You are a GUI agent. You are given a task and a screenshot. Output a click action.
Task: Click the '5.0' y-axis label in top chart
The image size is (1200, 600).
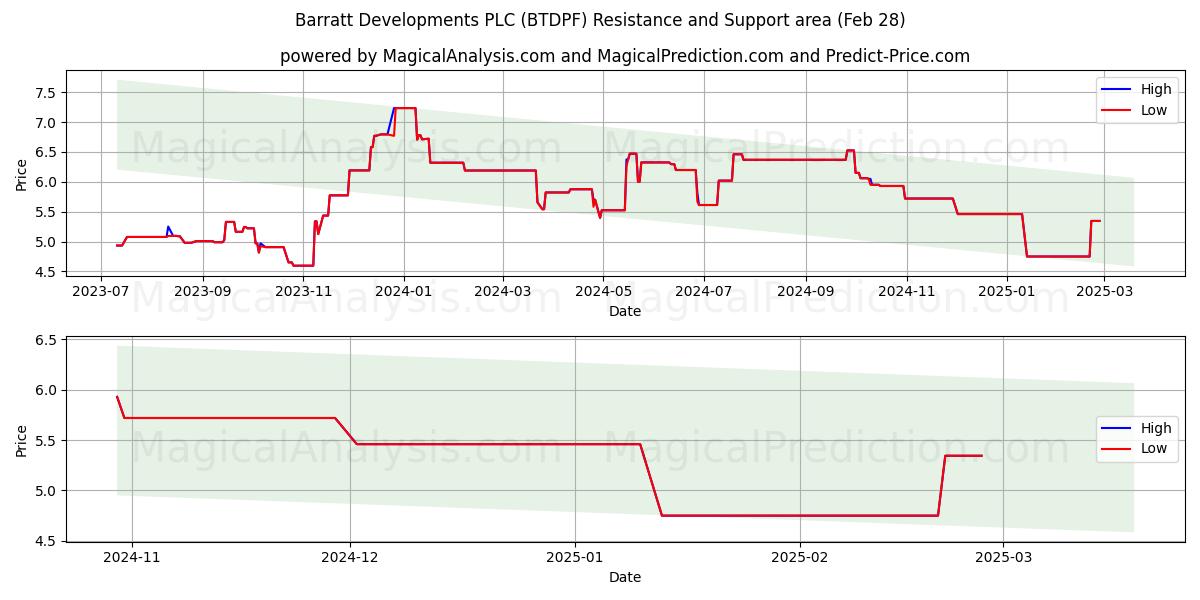48,242
